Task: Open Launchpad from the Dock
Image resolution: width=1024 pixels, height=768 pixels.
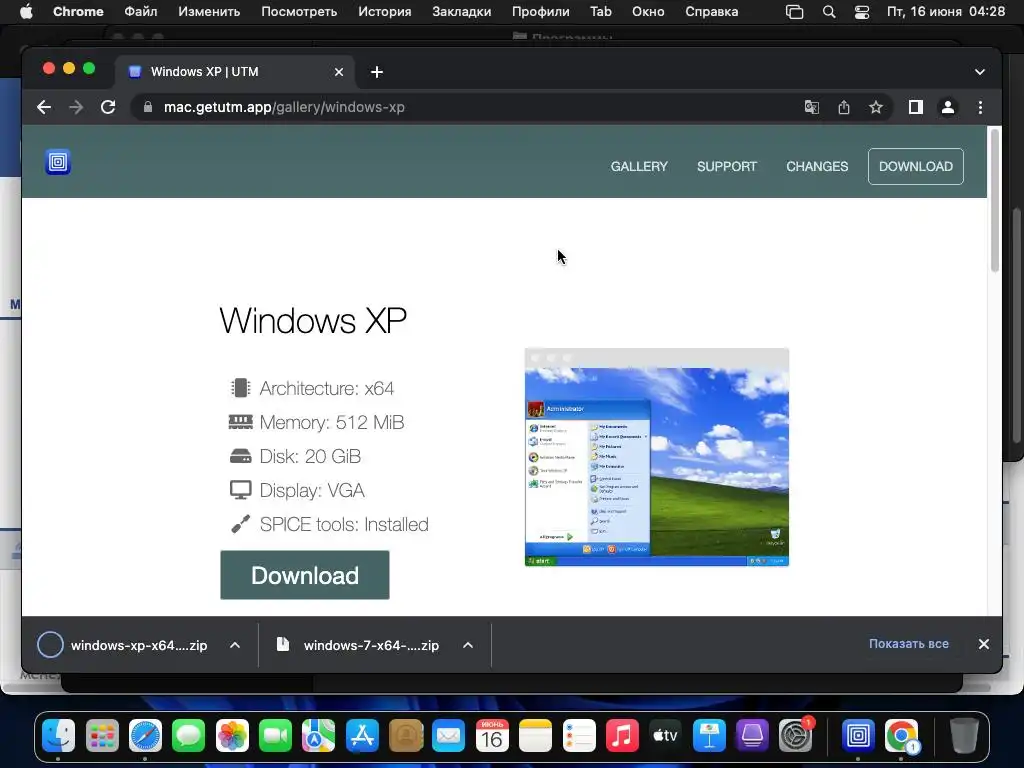Action: [102, 736]
